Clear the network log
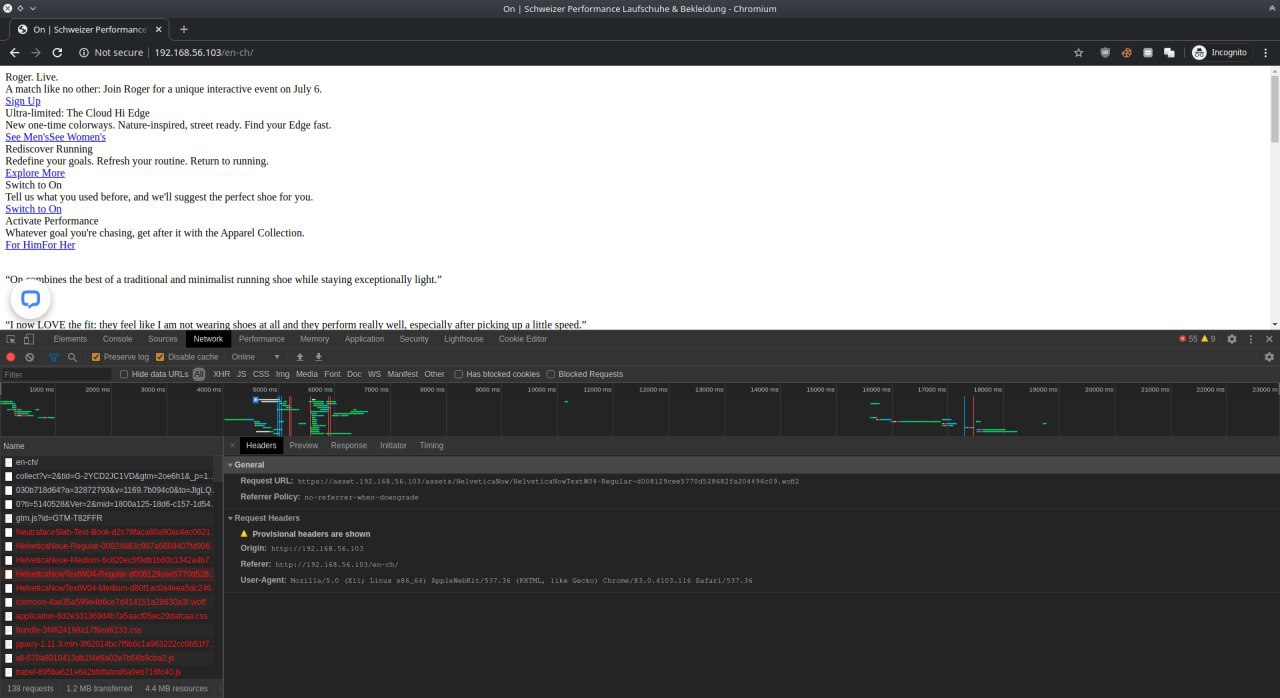The height and width of the screenshot is (698, 1280). pos(30,357)
